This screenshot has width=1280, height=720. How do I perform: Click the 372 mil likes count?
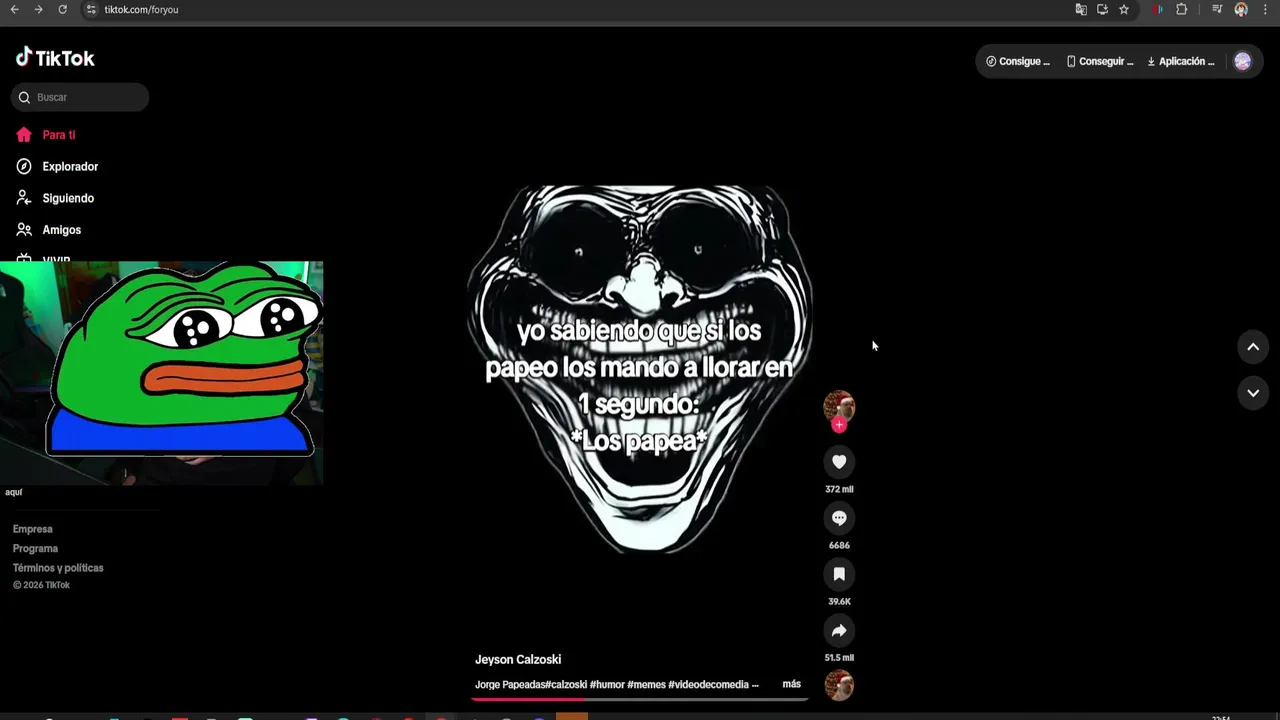pos(839,489)
